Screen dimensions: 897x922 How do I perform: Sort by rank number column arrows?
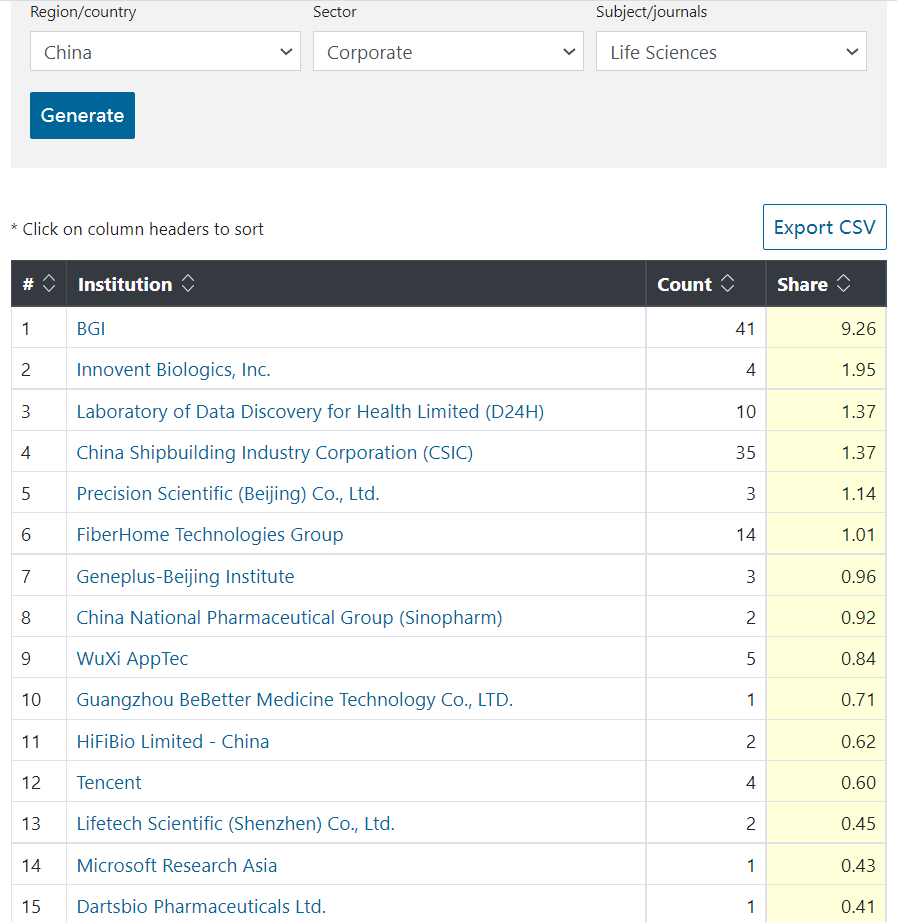[49, 283]
